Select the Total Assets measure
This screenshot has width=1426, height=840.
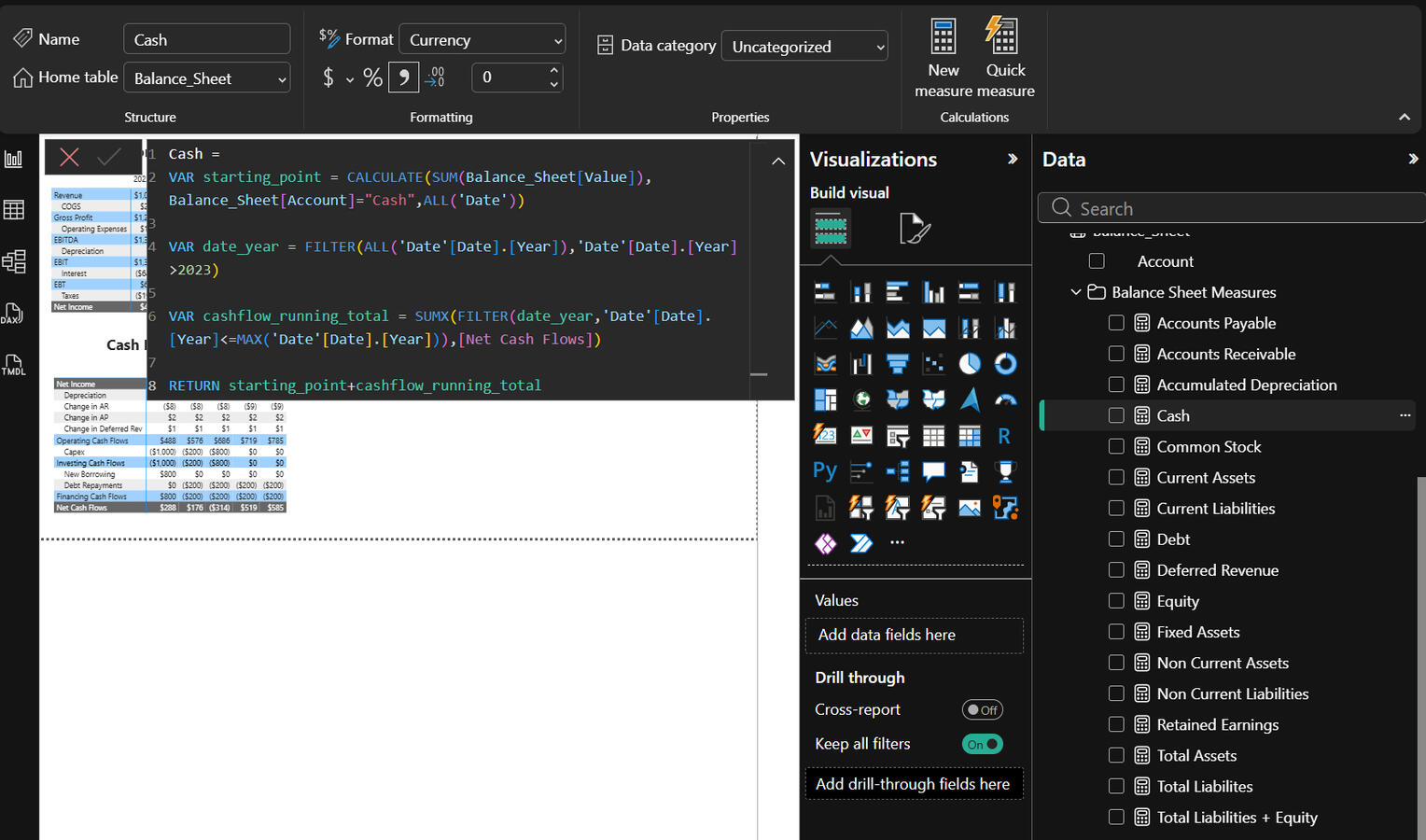(1196, 755)
